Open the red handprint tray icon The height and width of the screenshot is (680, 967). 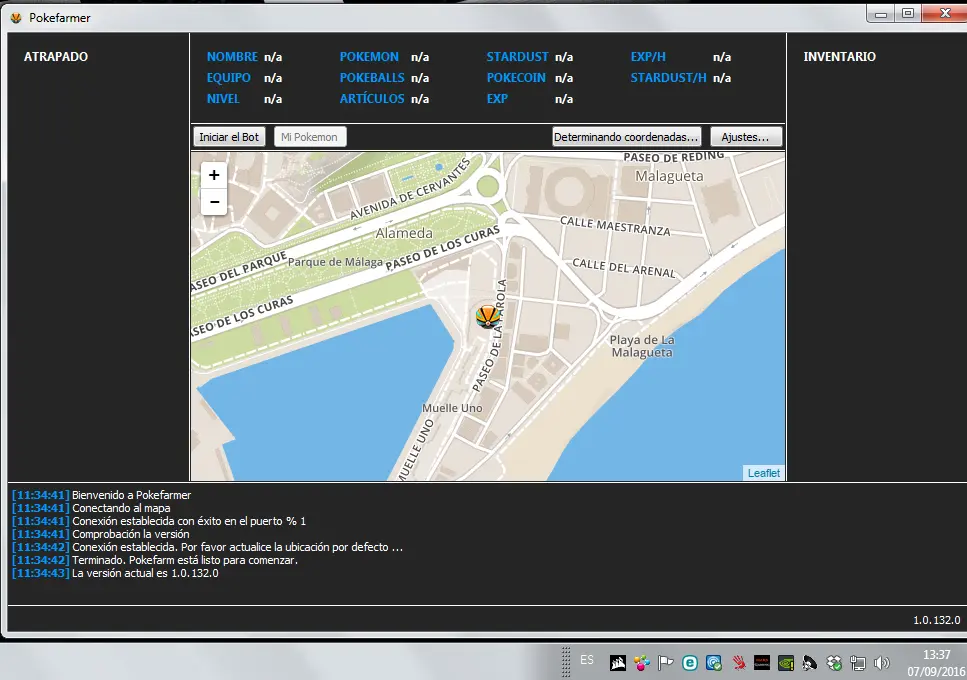pyautogui.click(x=738, y=663)
